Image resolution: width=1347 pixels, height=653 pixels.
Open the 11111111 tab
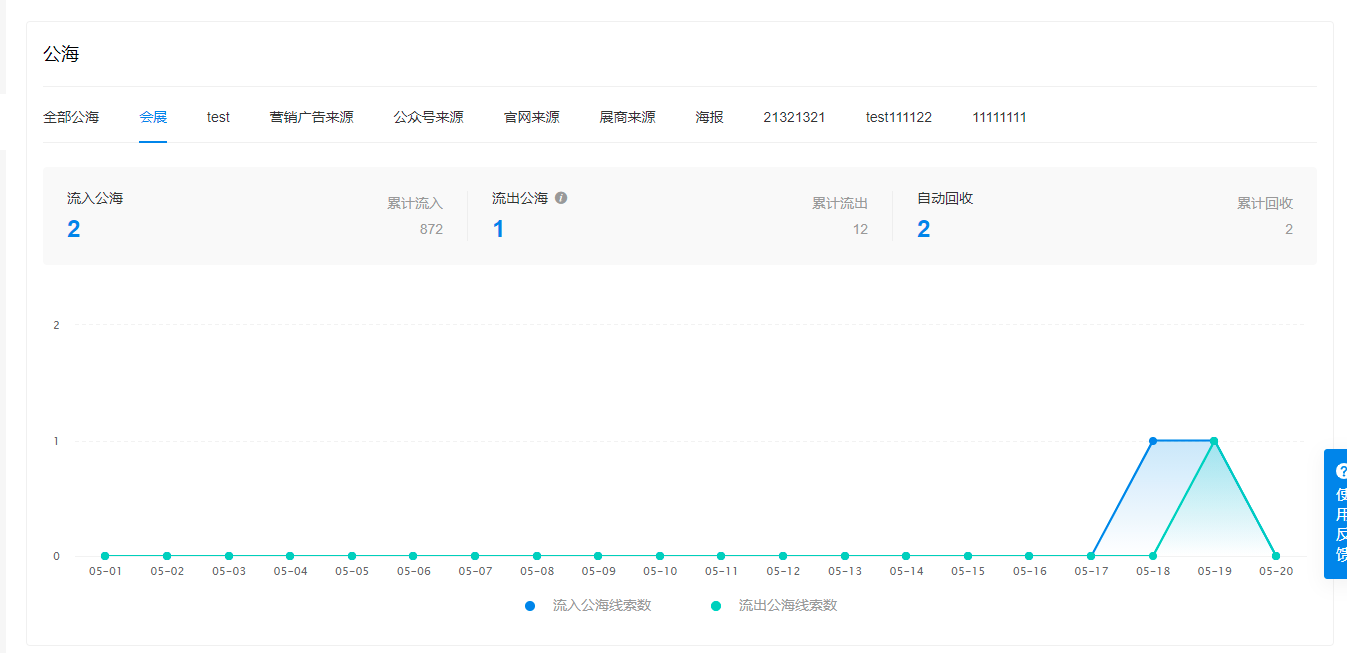[x=999, y=117]
